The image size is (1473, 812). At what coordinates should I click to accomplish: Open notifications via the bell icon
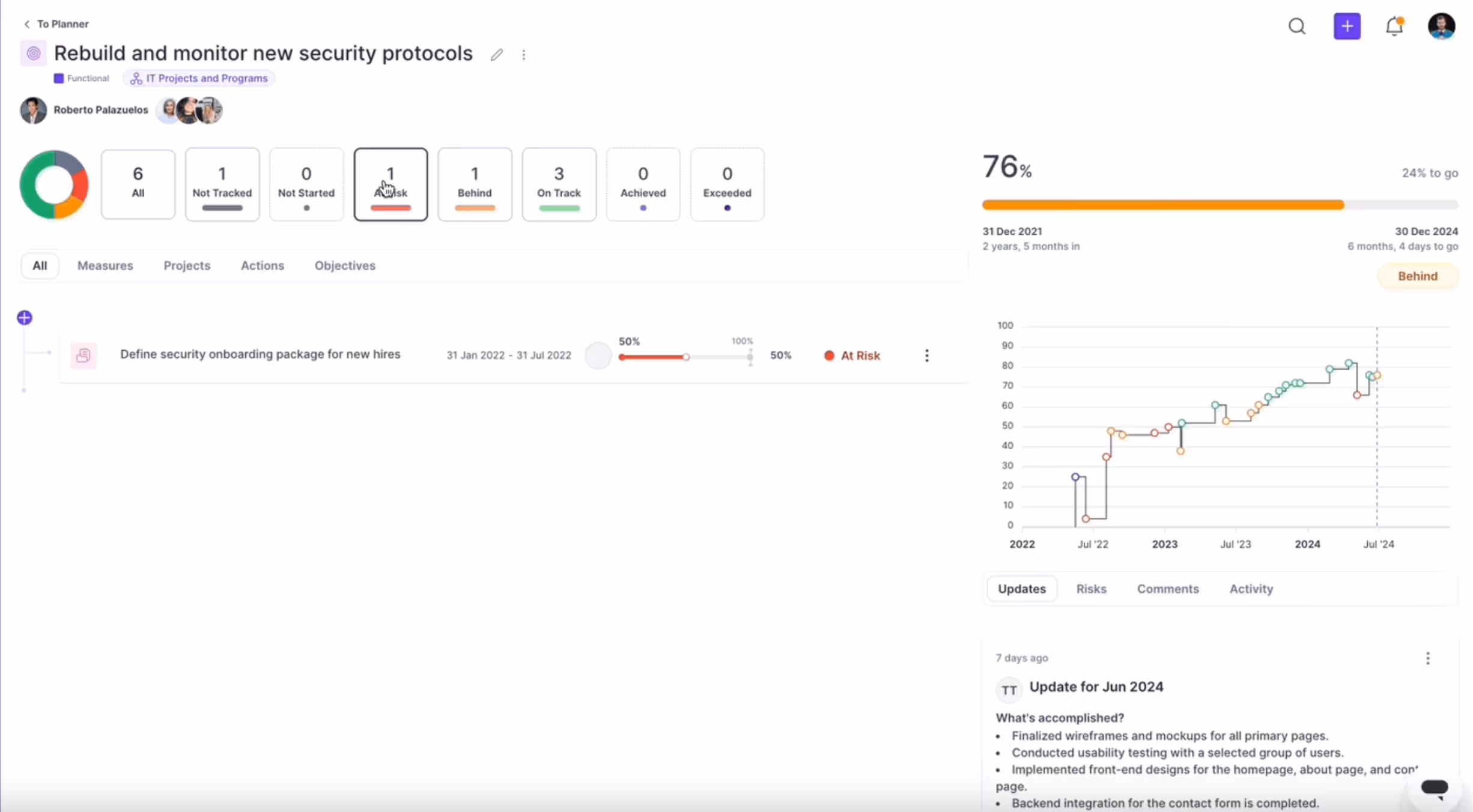[1394, 26]
